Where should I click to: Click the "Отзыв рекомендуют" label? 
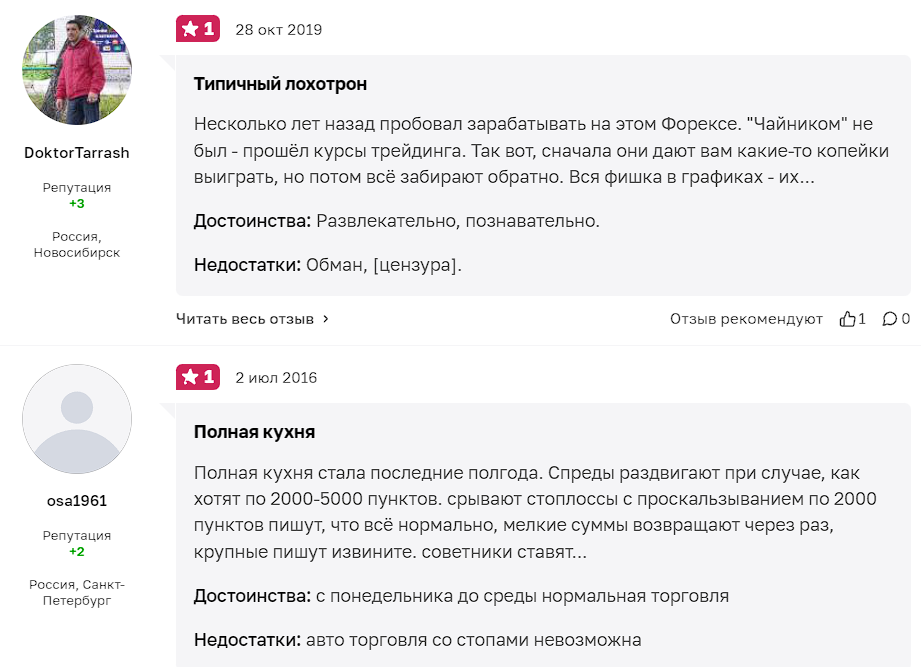pyautogui.click(x=746, y=319)
